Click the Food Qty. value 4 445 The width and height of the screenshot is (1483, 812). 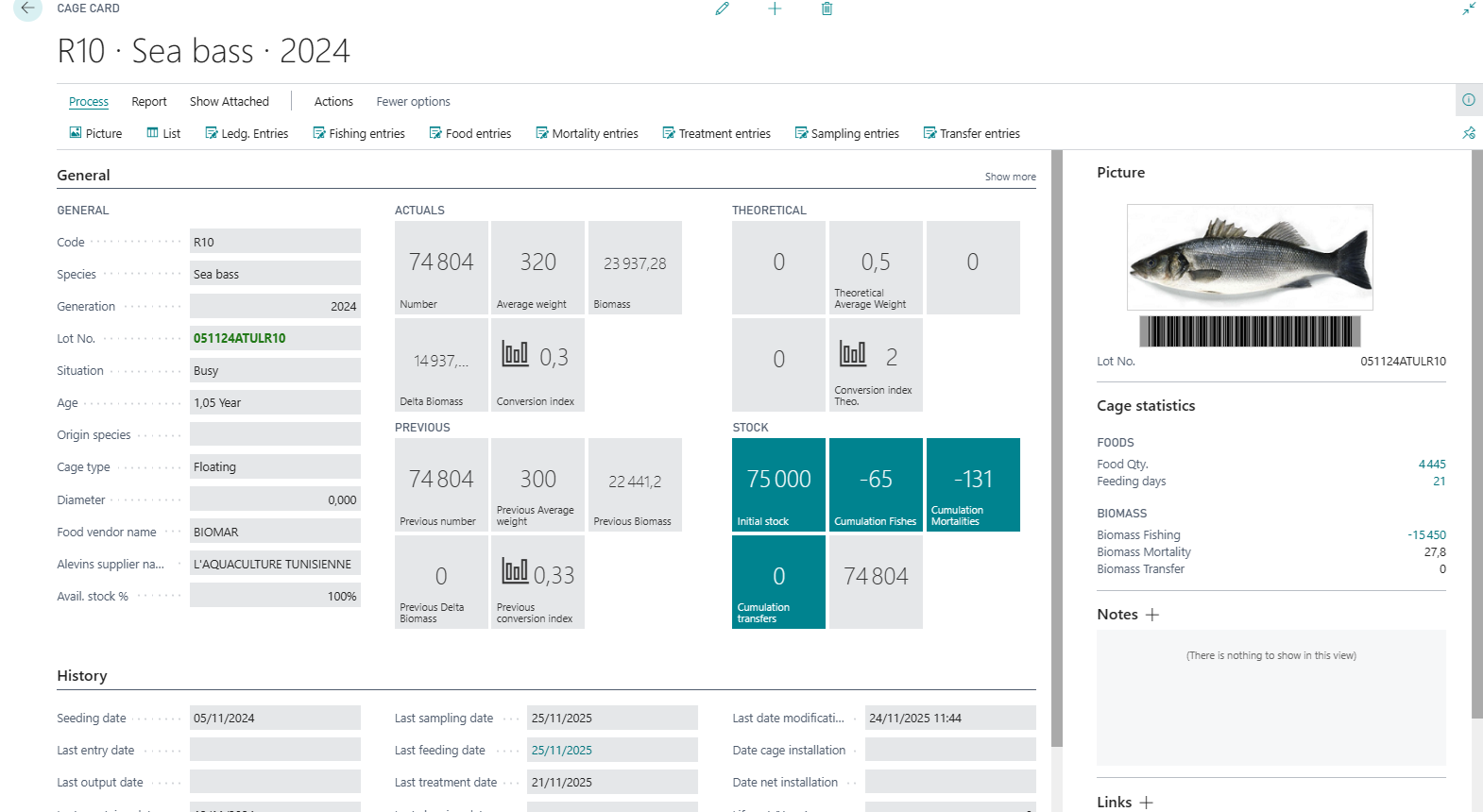click(1432, 465)
